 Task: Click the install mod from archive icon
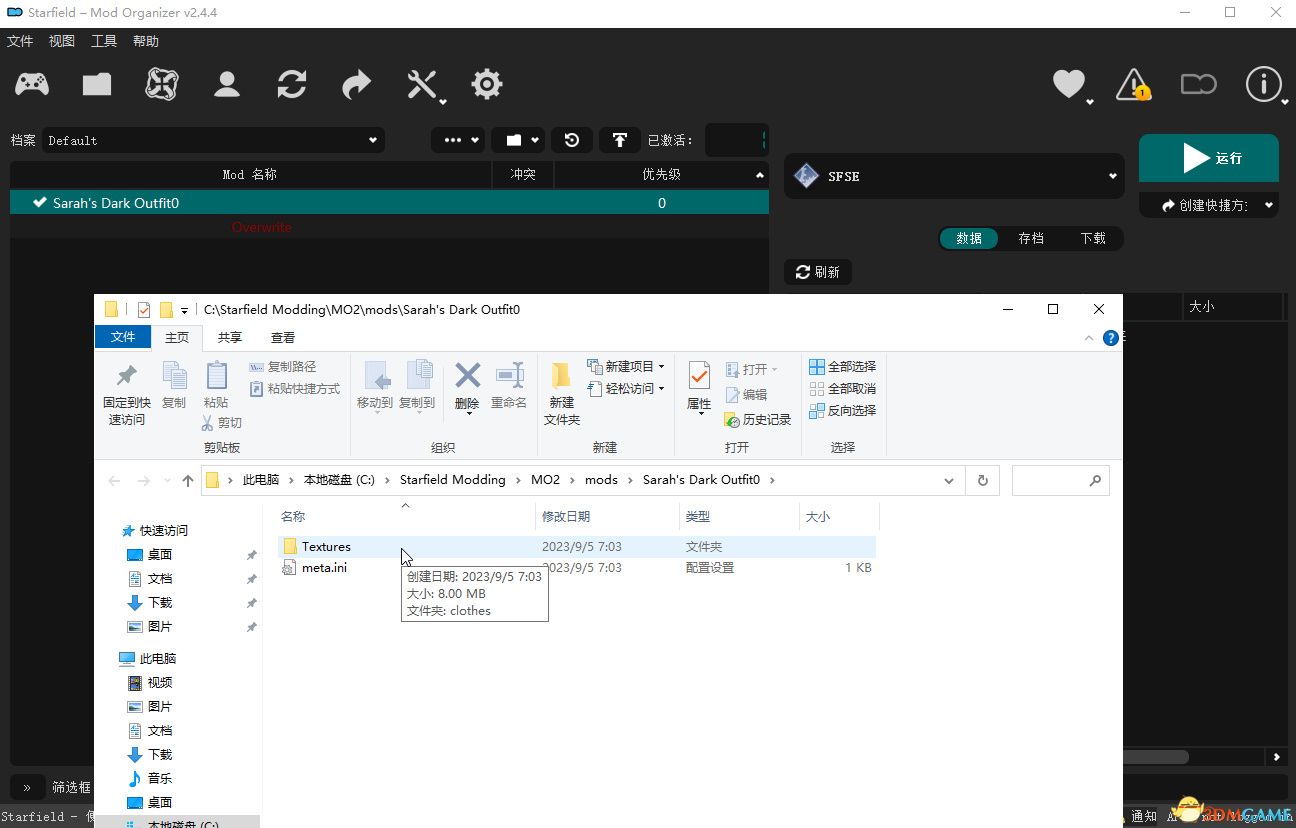tap(97, 85)
